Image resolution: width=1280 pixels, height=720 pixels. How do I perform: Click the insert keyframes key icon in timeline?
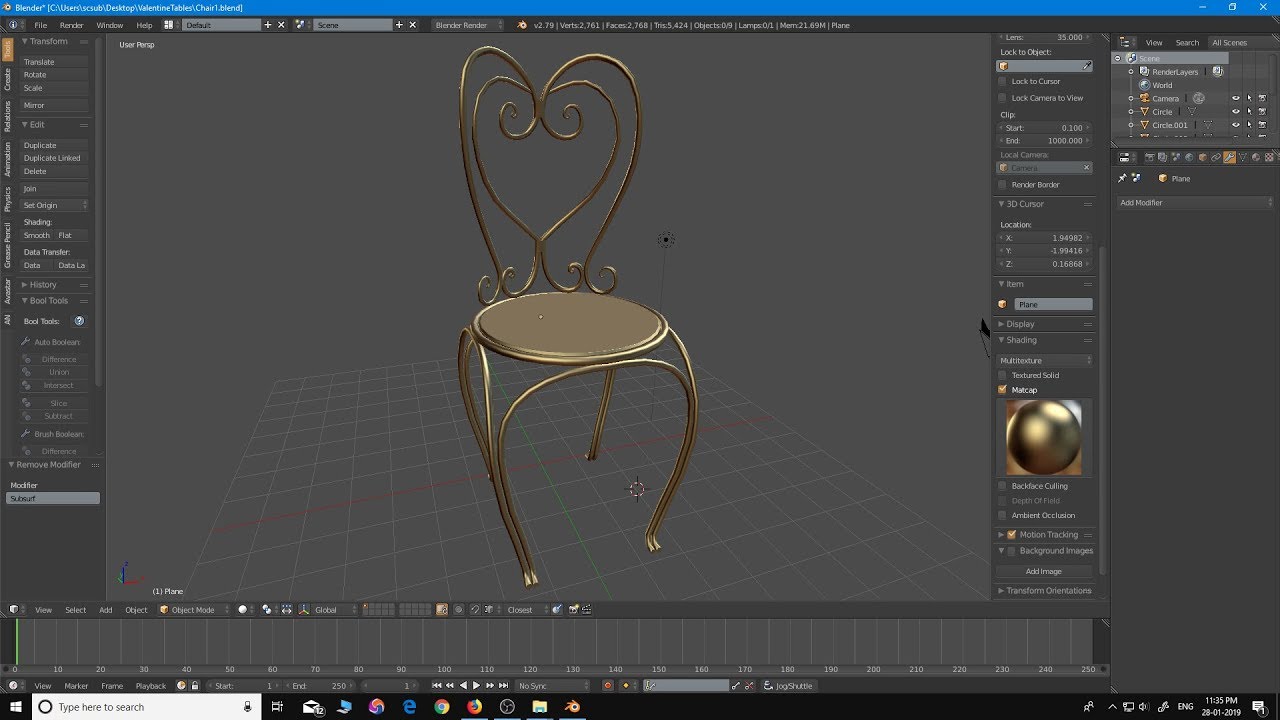pos(735,686)
